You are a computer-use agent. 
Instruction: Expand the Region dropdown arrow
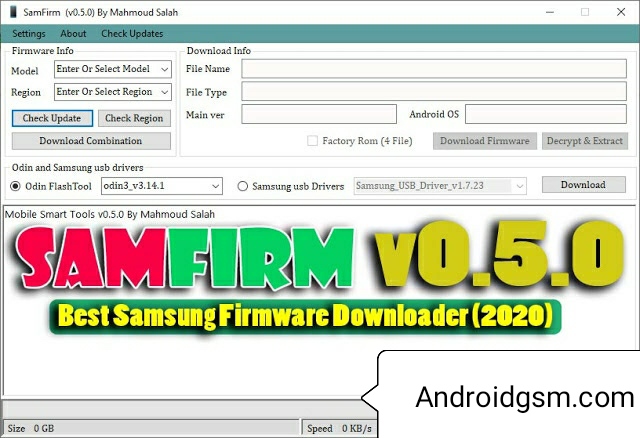click(164, 92)
